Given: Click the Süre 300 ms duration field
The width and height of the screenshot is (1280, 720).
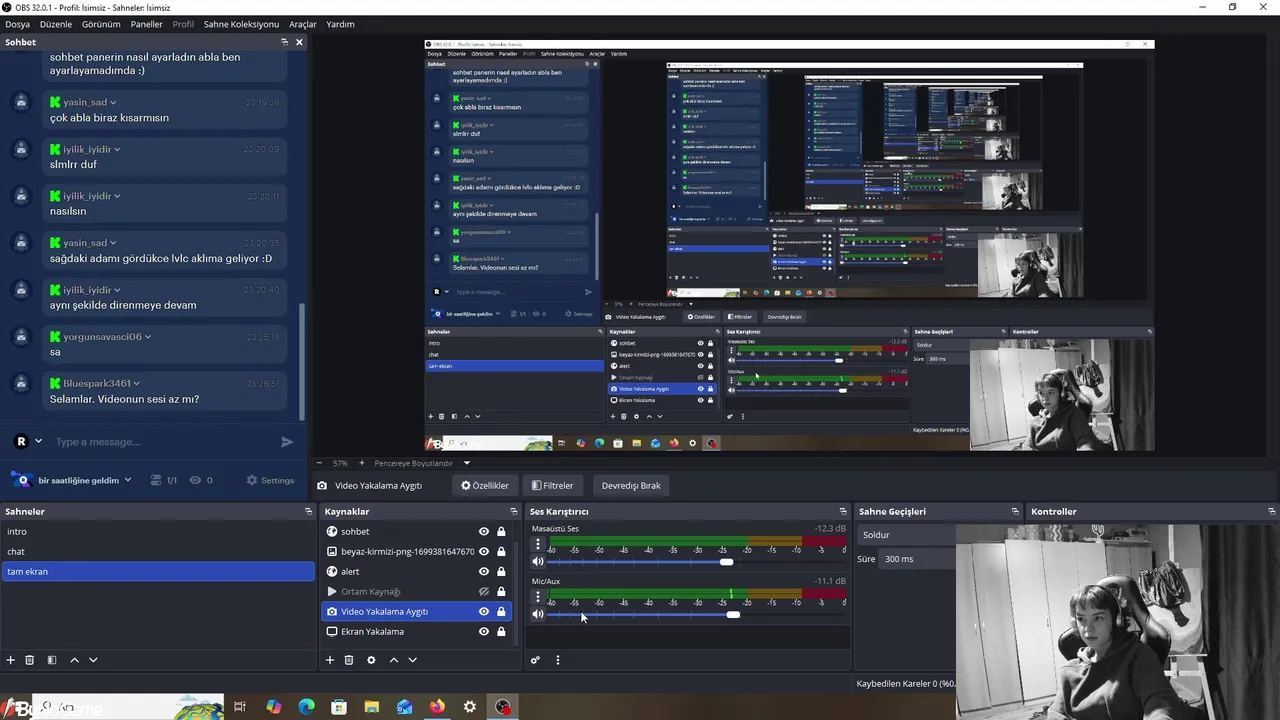Looking at the screenshot, I should pyautogui.click(x=917, y=559).
